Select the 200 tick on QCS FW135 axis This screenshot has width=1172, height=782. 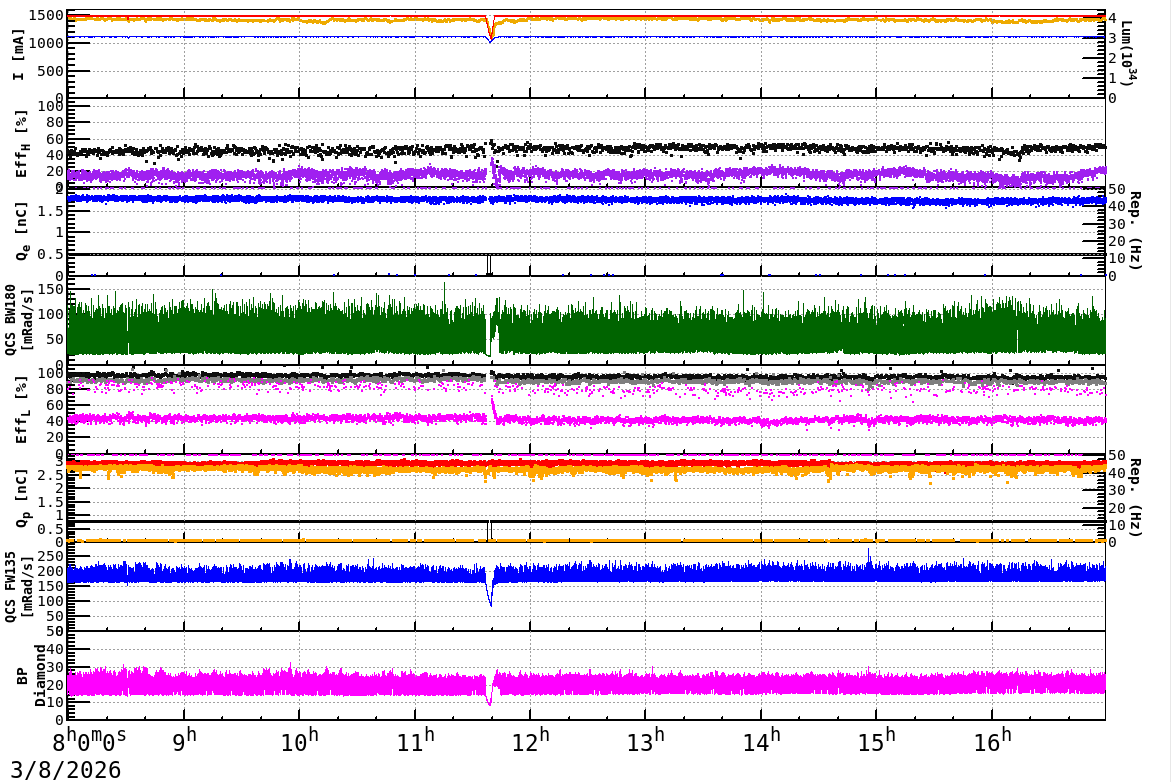pyautogui.click(x=52, y=571)
